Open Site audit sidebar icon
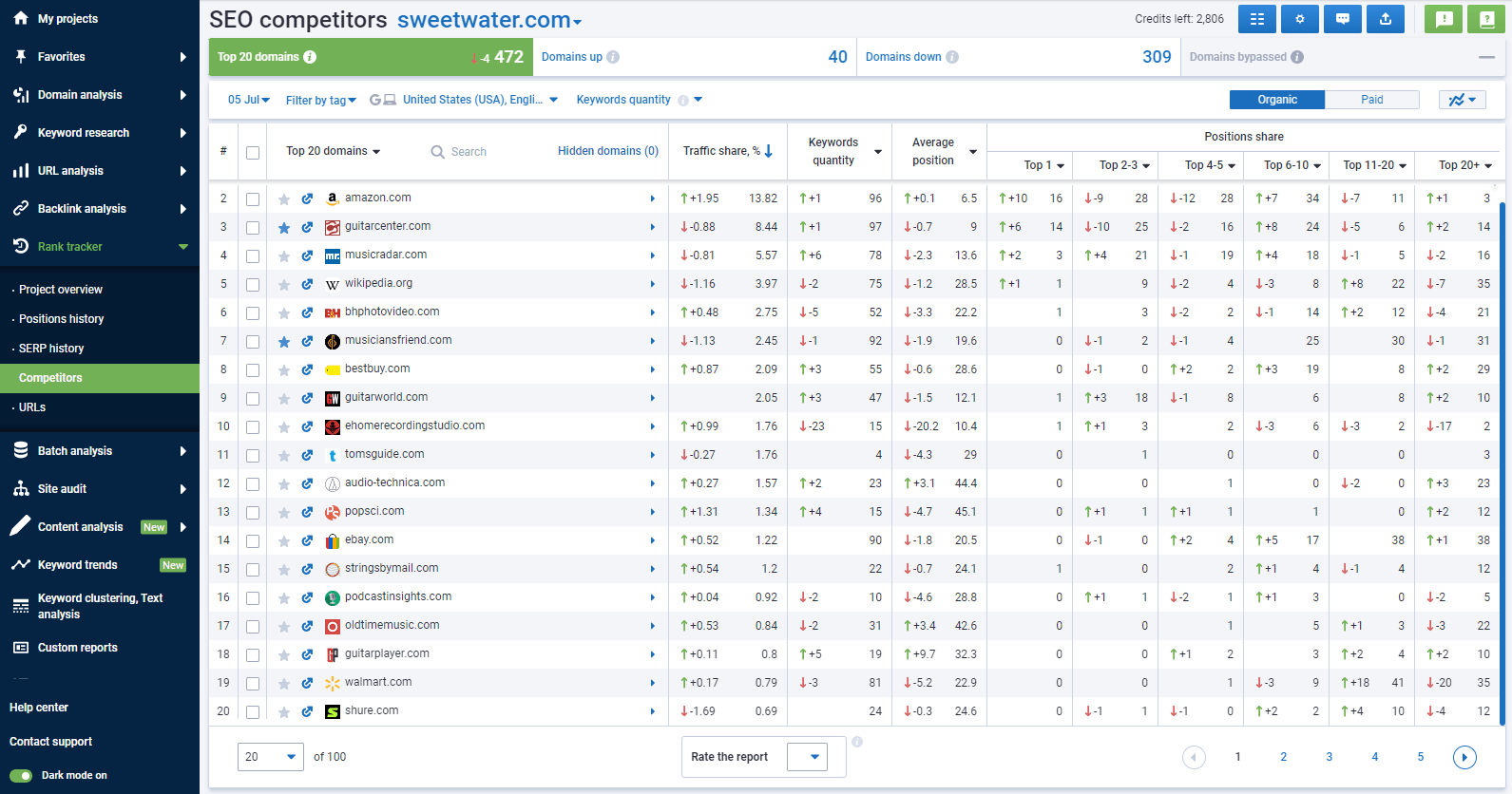This screenshot has height=794, width=1512. click(21, 489)
